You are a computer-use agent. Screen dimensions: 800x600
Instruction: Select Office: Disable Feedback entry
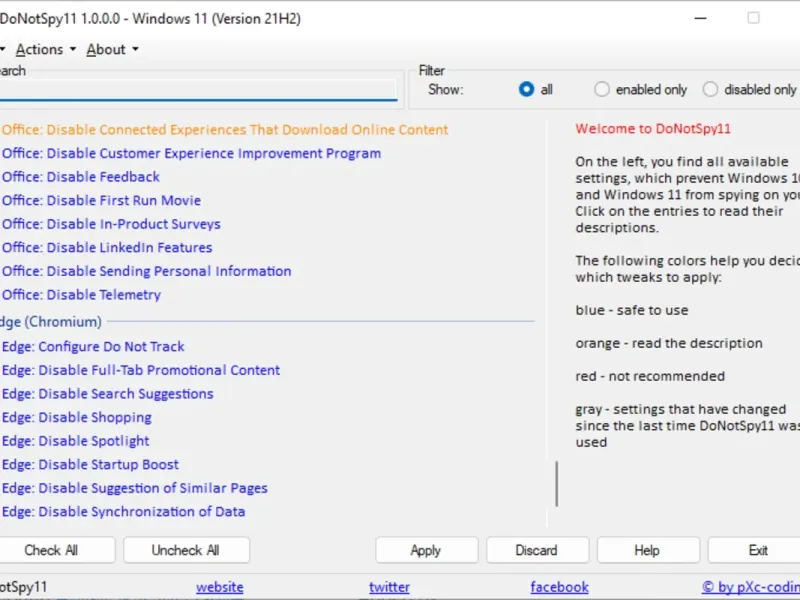[81, 177]
